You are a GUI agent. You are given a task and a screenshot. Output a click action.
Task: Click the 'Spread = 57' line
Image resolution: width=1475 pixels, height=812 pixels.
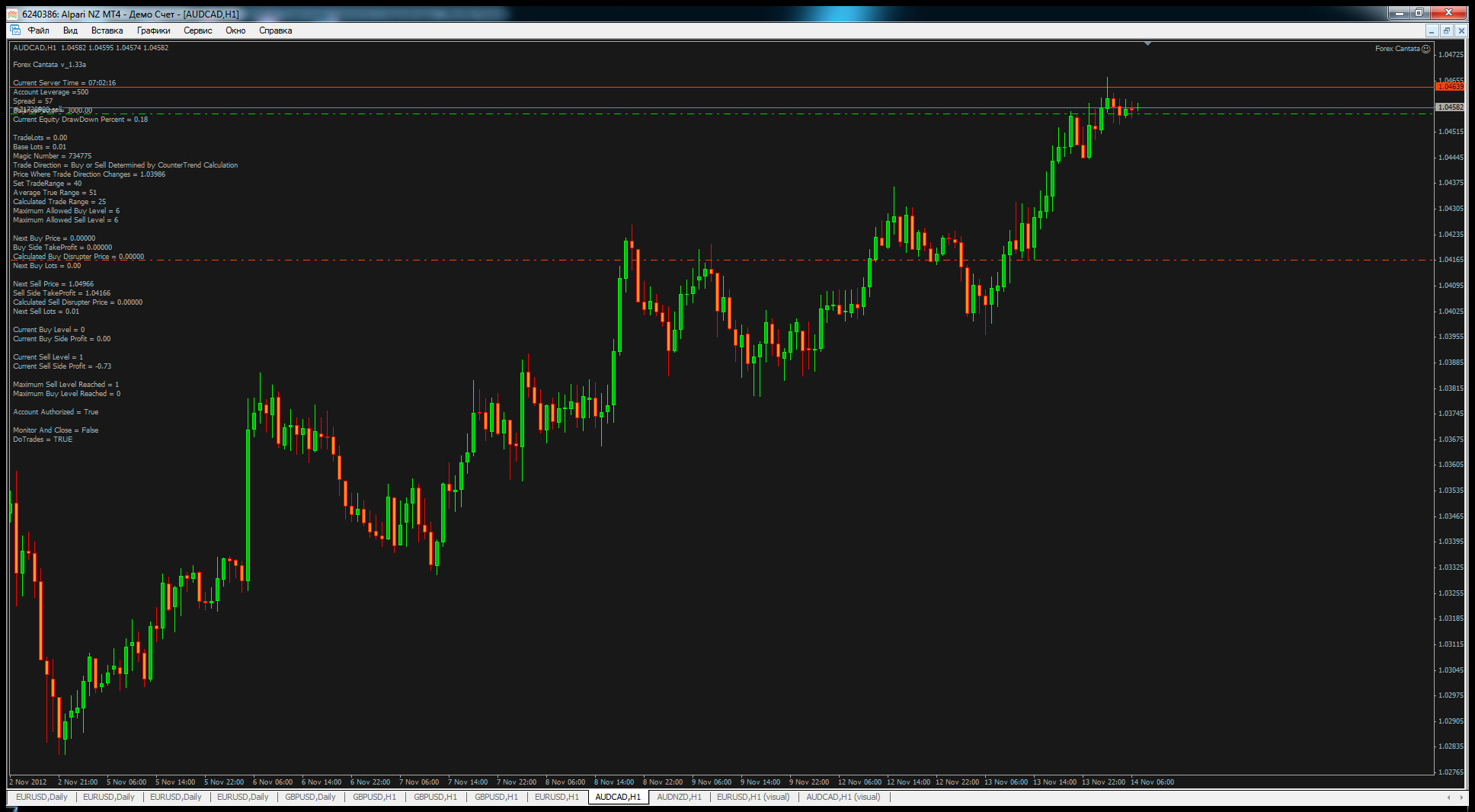coord(33,101)
